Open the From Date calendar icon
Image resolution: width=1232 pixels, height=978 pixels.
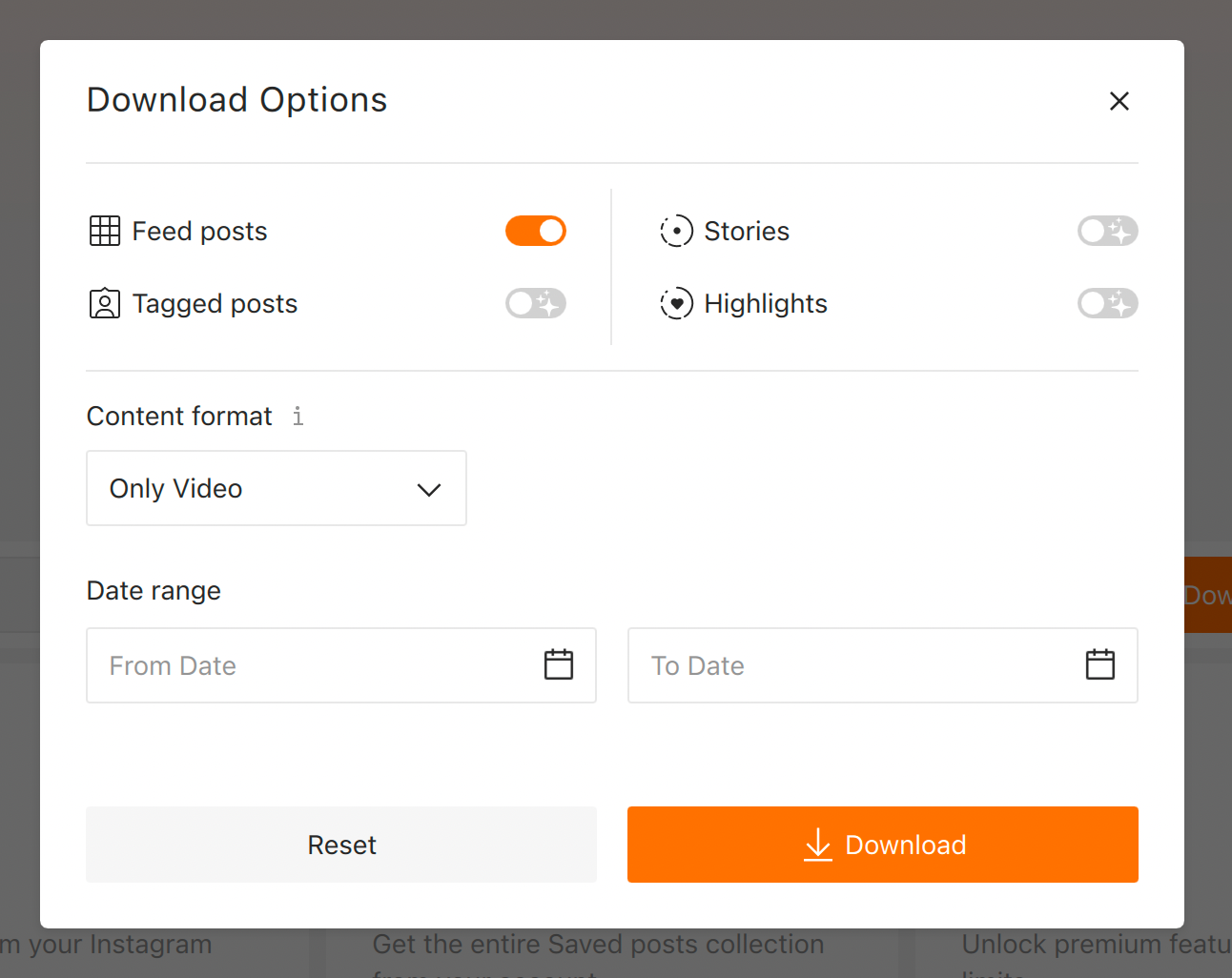point(559,664)
